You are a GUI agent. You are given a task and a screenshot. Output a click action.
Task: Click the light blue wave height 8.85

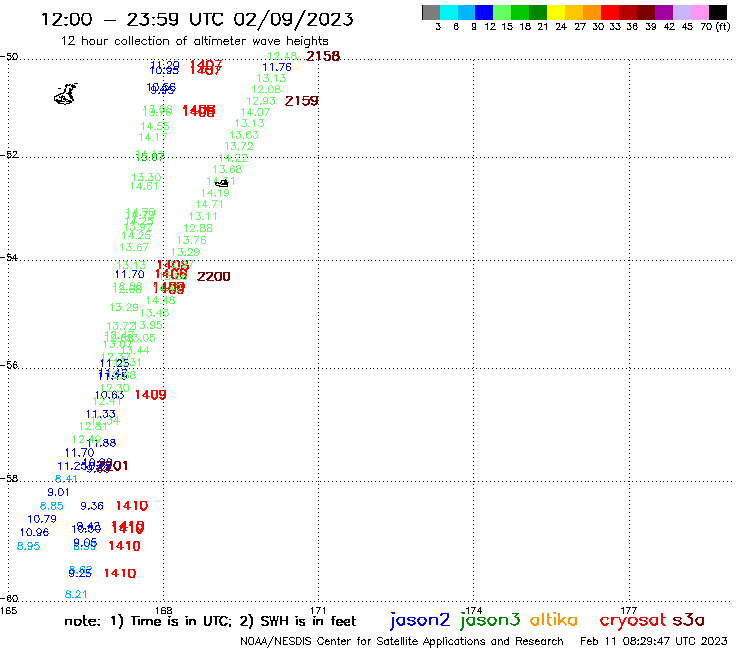click(x=51, y=506)
